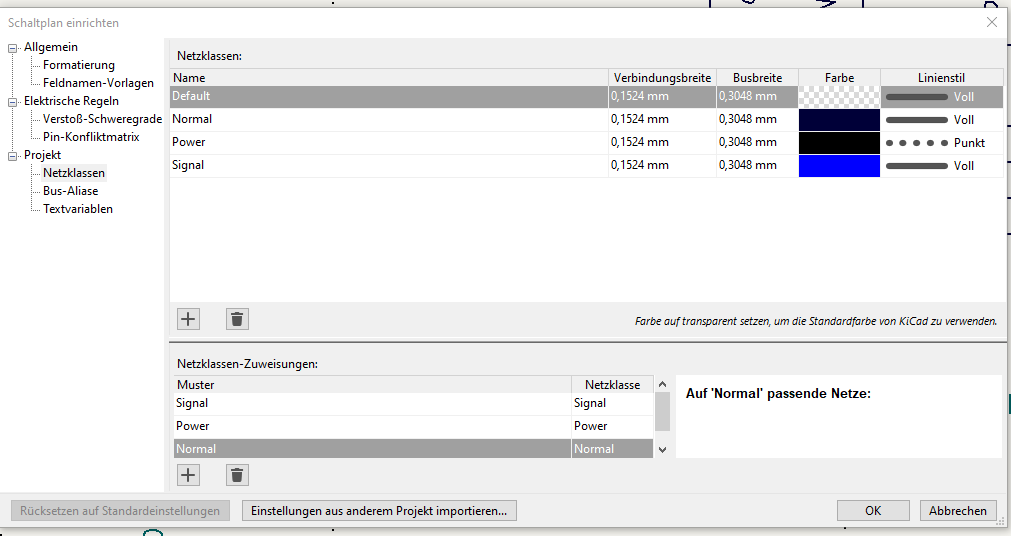Open Netzklasse cell for Power pattern
This screenshot has height=536, width=1011.
click(613, 426)
